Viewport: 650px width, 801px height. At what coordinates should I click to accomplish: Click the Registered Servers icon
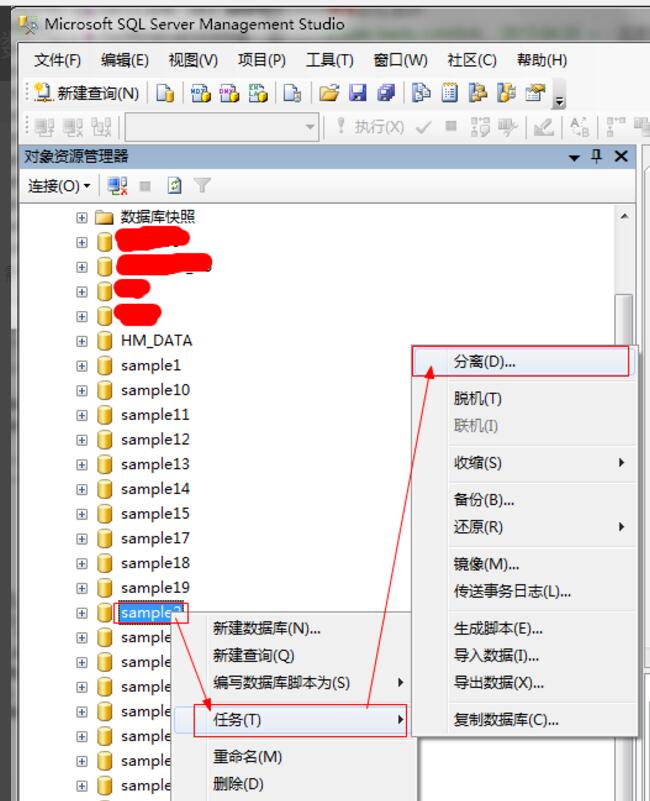click(421, 93)
